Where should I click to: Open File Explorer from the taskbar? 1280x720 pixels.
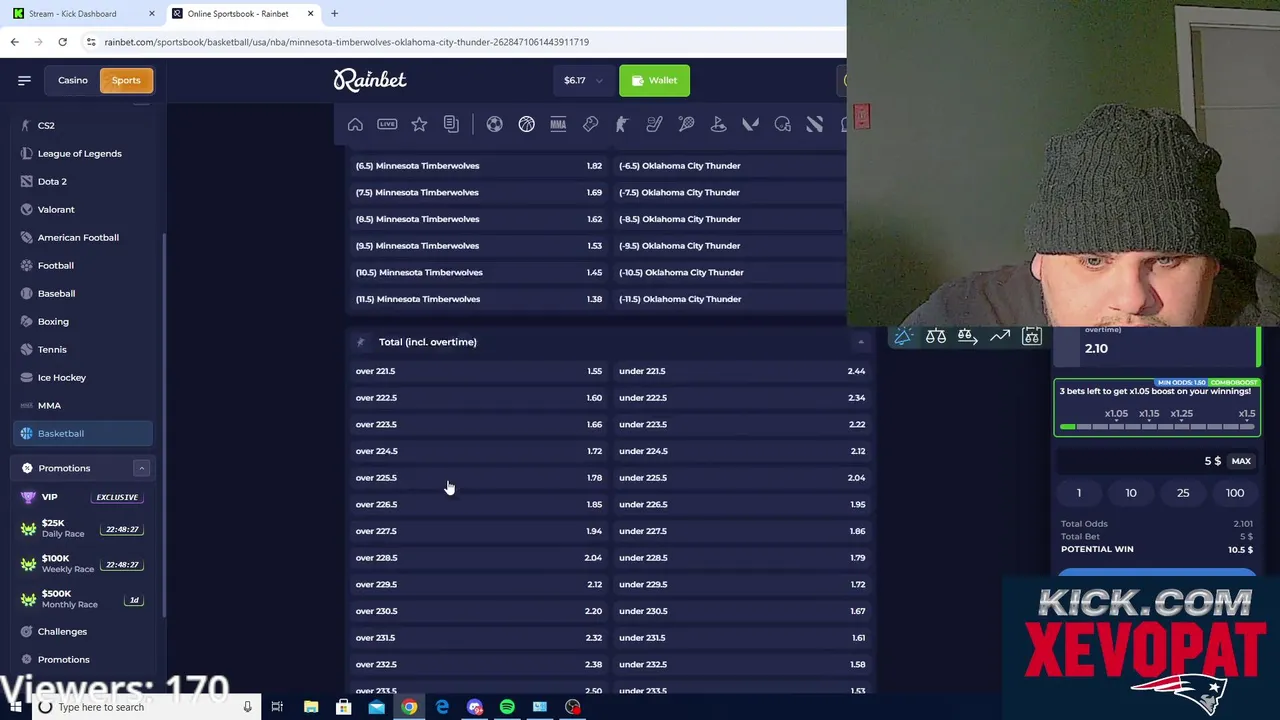tap(311, 707)
